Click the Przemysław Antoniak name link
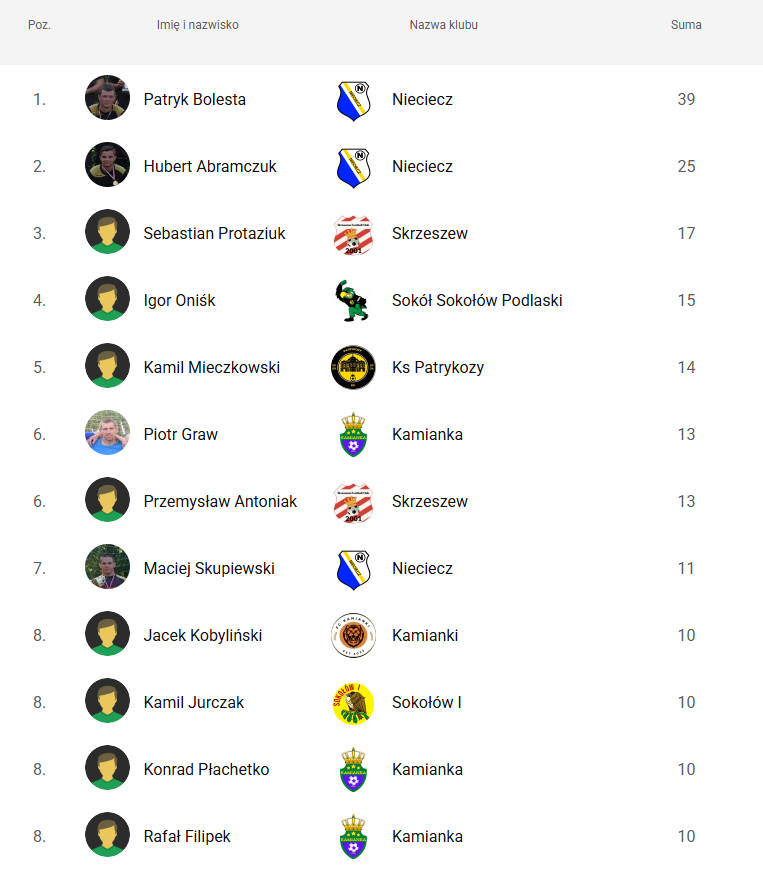The image size is (763, 871). tap(220, 501)
